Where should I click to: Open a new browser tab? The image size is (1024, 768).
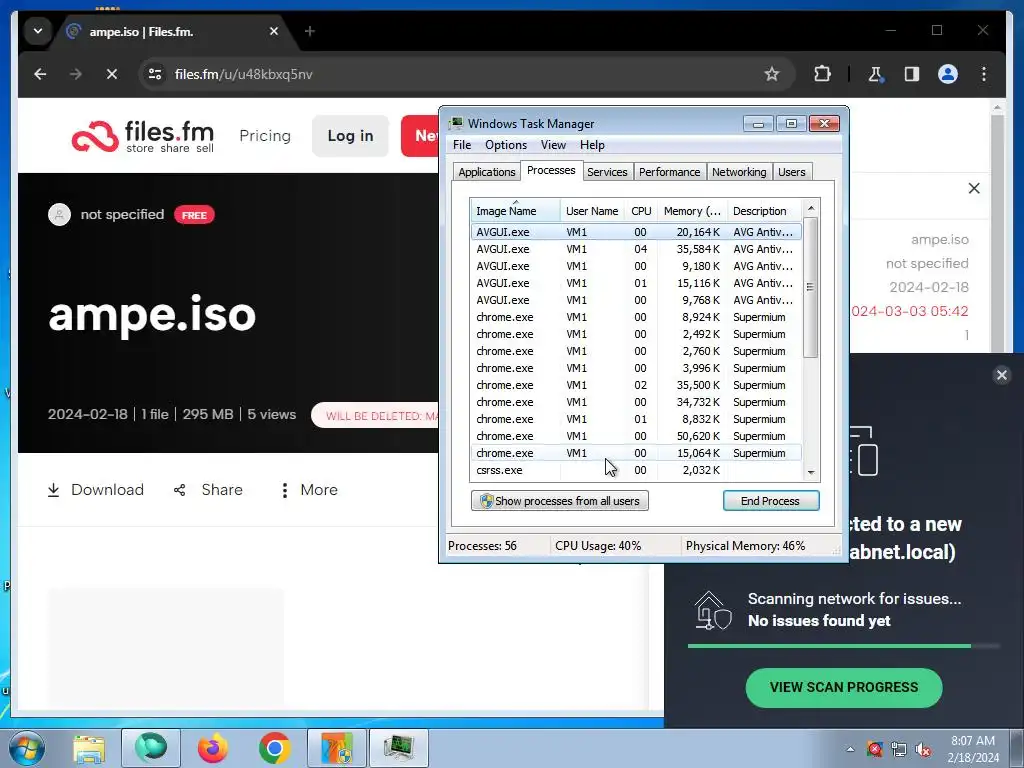(x=310, y=31)
